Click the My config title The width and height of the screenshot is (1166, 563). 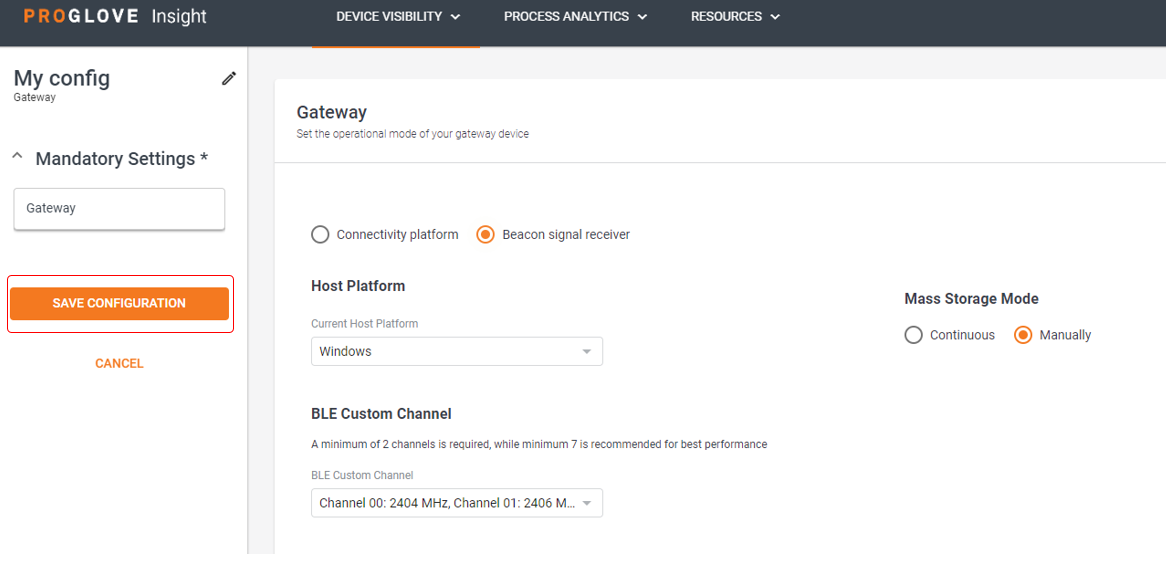click(62, 78)
